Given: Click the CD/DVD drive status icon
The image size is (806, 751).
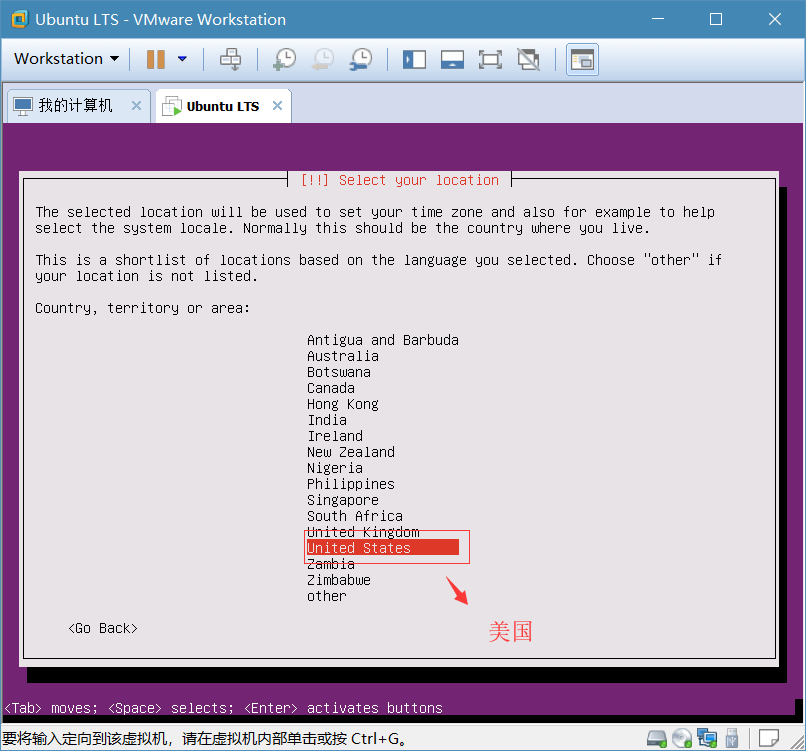Looking at the screenshot, I should pyautogui.click(x=682, y=739).
